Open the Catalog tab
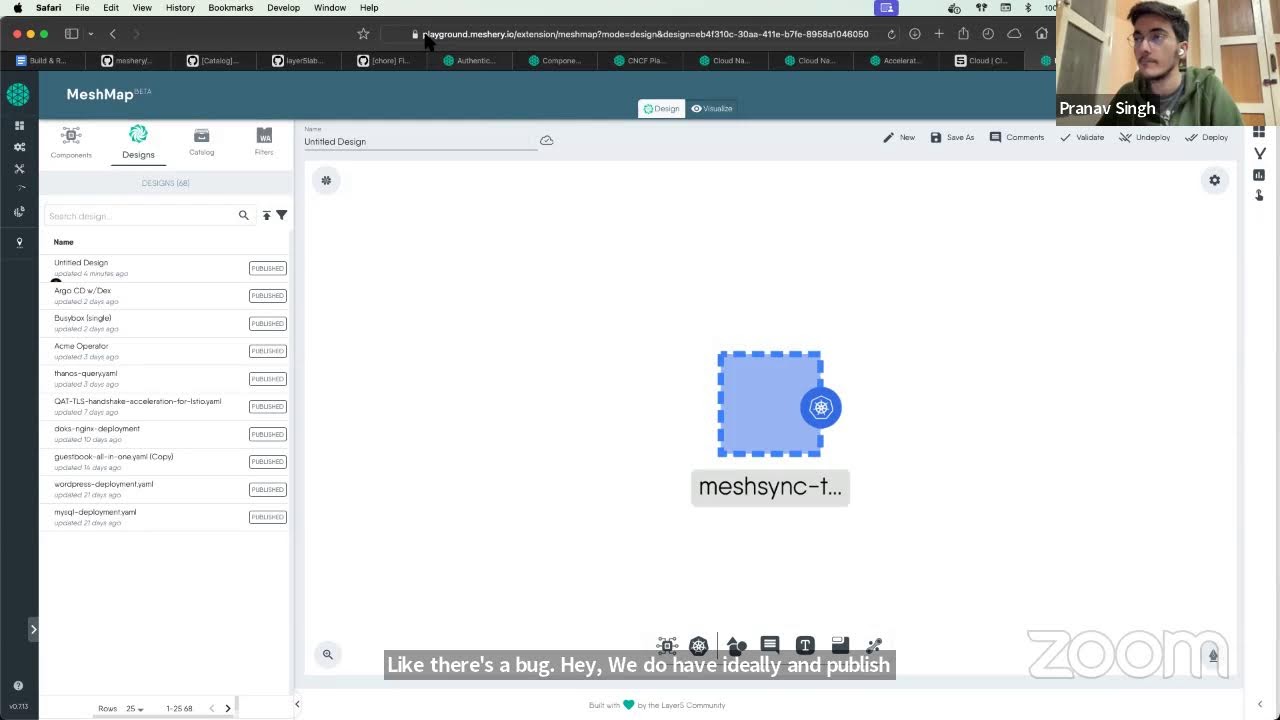Viewport: 1280px width, 720px height. pos(201,142)
